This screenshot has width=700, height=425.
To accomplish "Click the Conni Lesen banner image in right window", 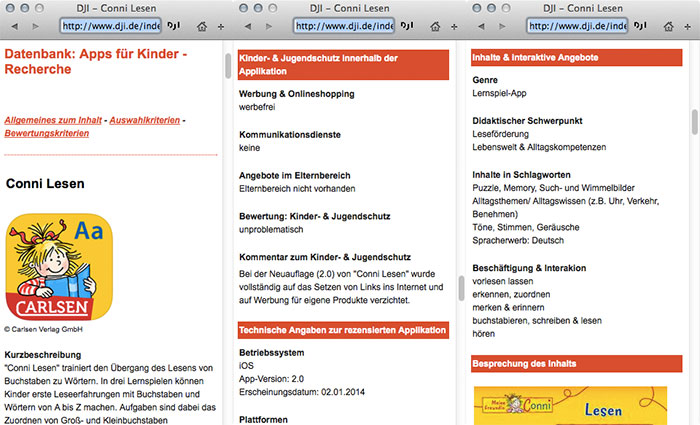I will tap(570, 406).
